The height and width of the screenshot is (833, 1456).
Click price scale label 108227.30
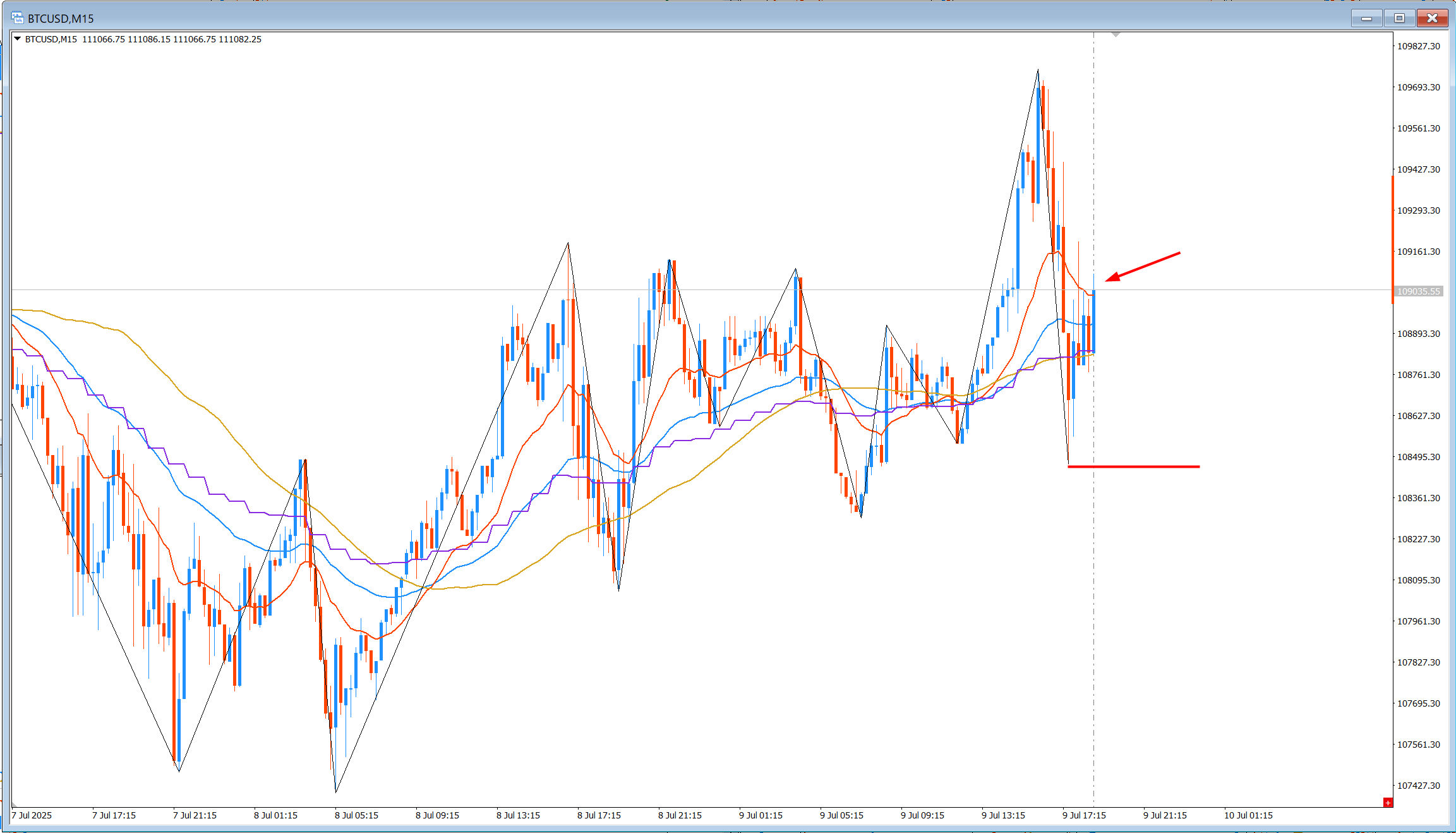click(1419, 539)
